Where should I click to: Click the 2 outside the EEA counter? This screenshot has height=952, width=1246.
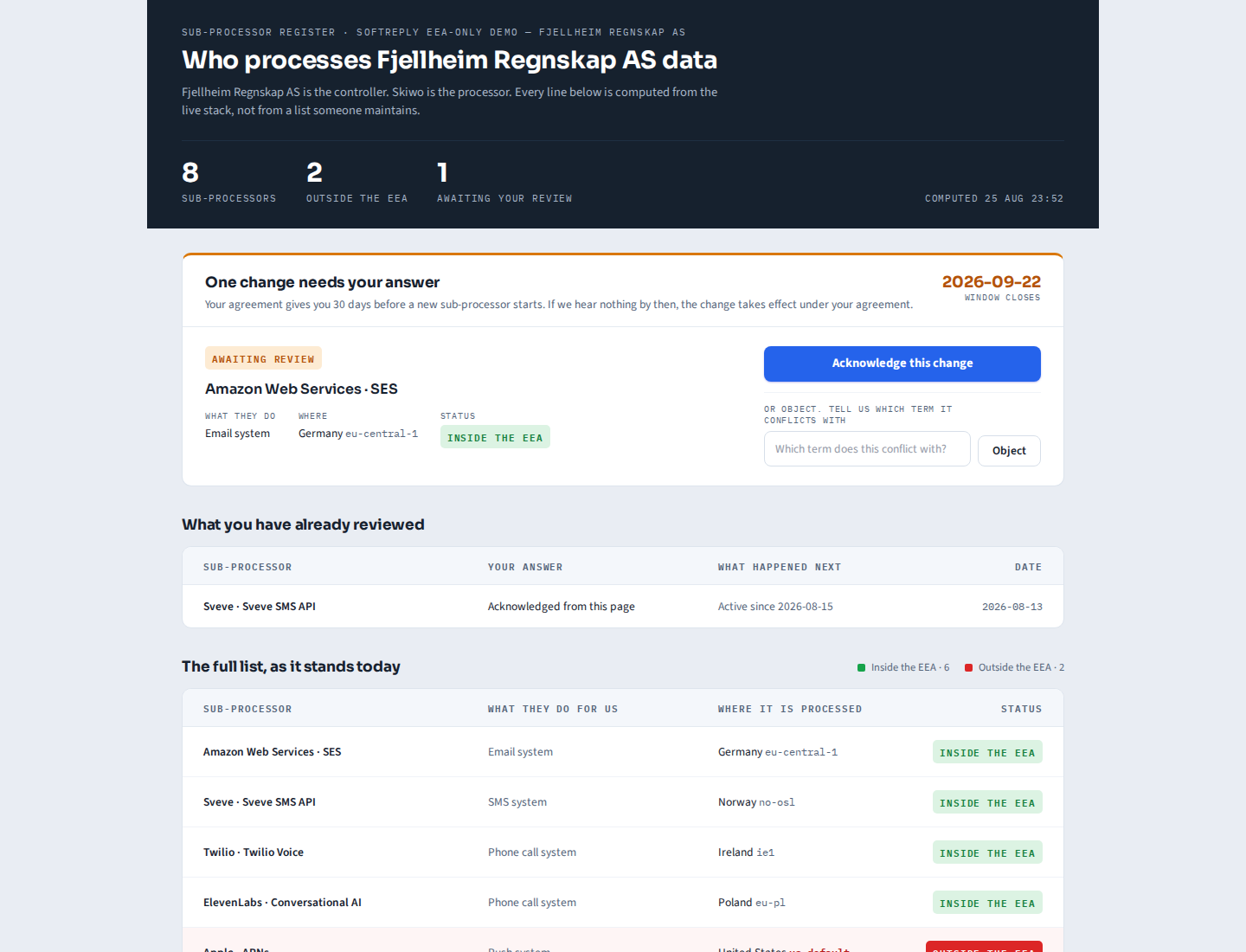[x=356, y=182]
